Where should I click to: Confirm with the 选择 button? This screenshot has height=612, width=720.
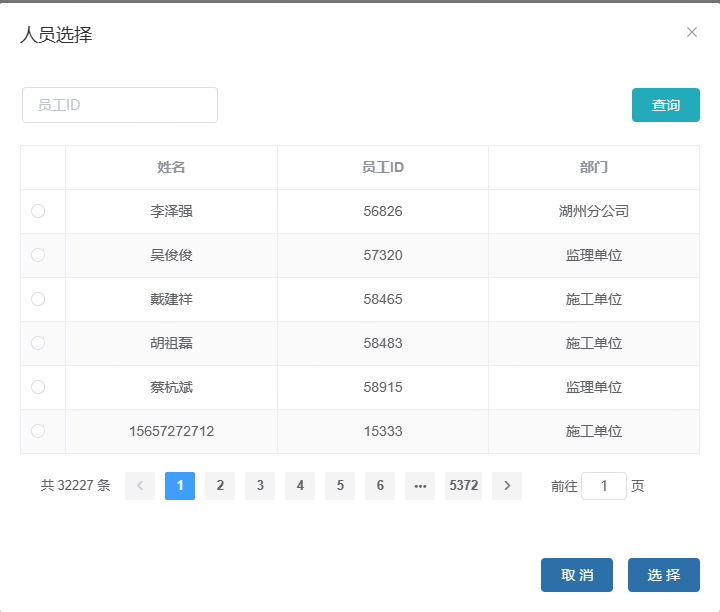click(663, 575)
